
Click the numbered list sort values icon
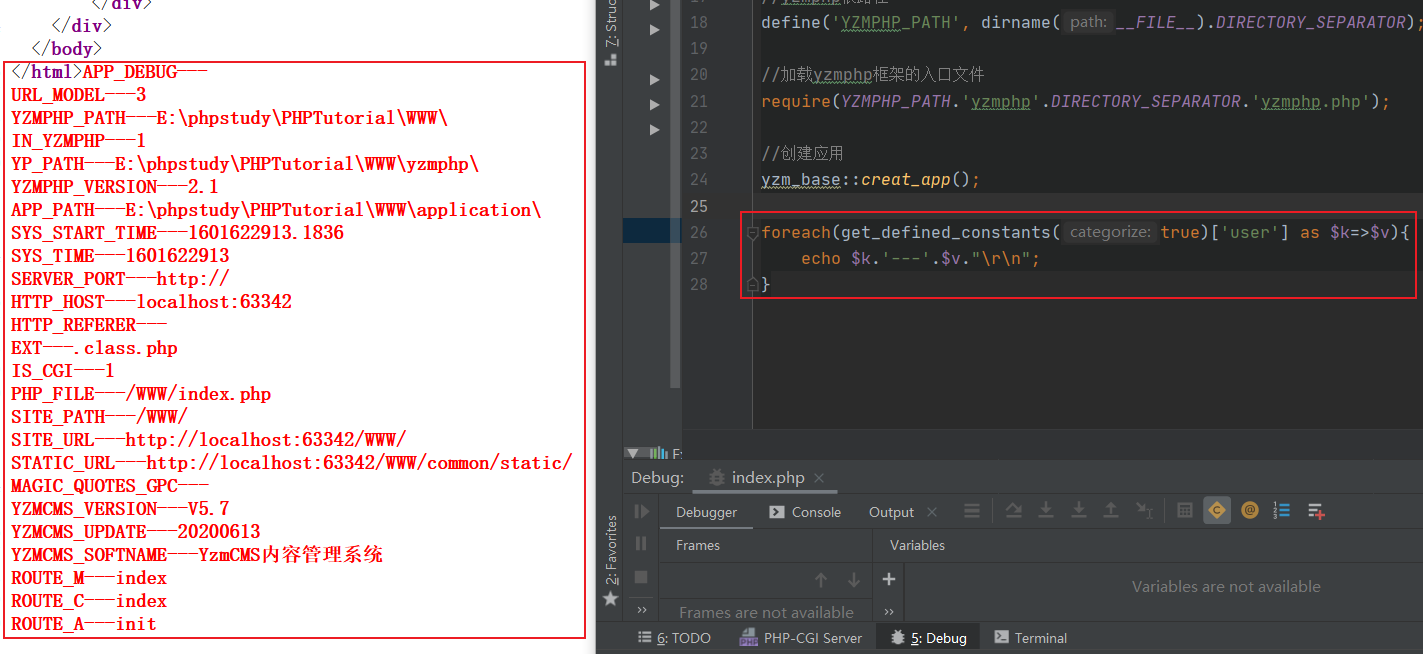(x=1283, y=511)
